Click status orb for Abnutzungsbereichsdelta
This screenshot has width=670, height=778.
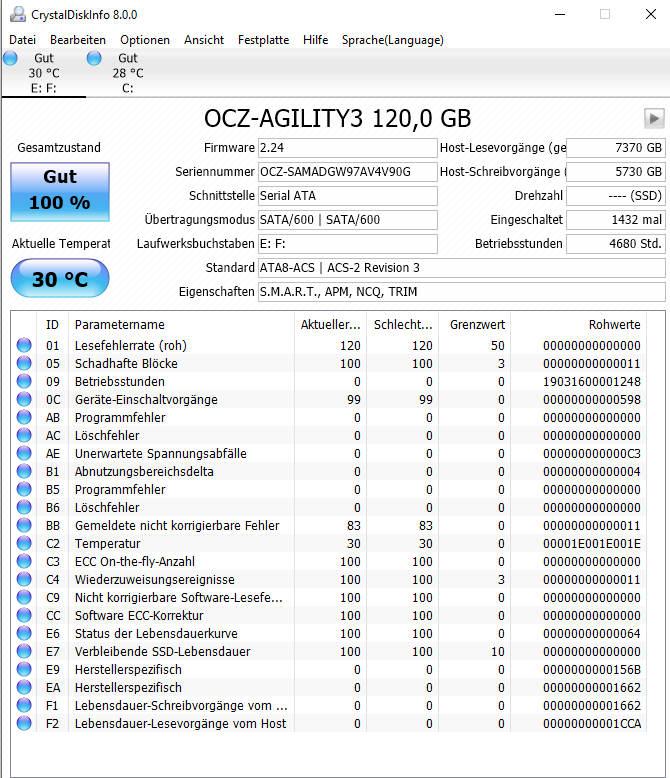tap(24, 471)
